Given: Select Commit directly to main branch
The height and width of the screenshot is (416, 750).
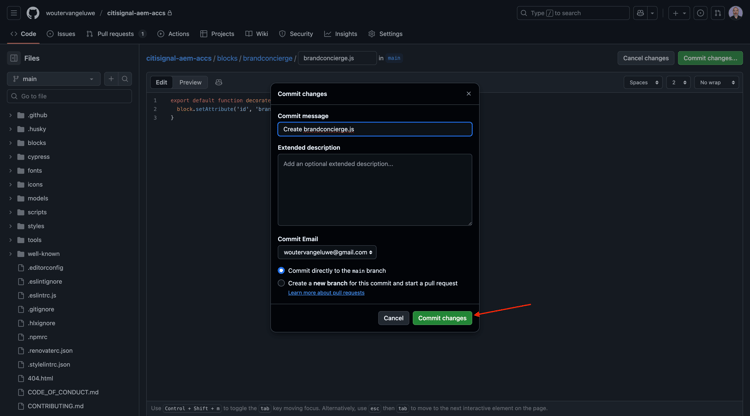Looking at the screenshot, I should 281,271.
